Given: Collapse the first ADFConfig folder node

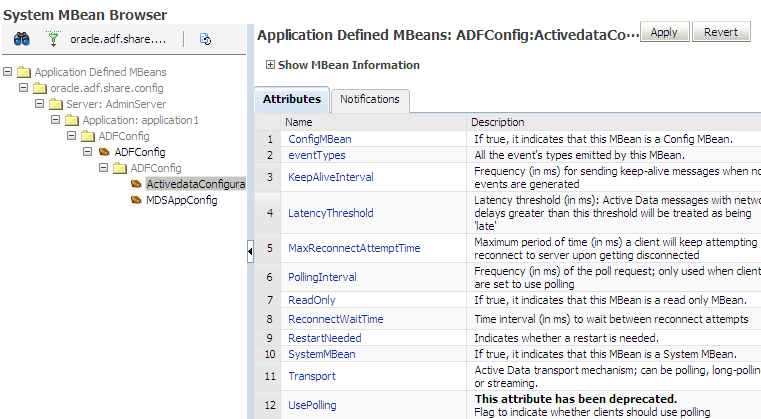Looking at the screenshot, I should [71, 136].
